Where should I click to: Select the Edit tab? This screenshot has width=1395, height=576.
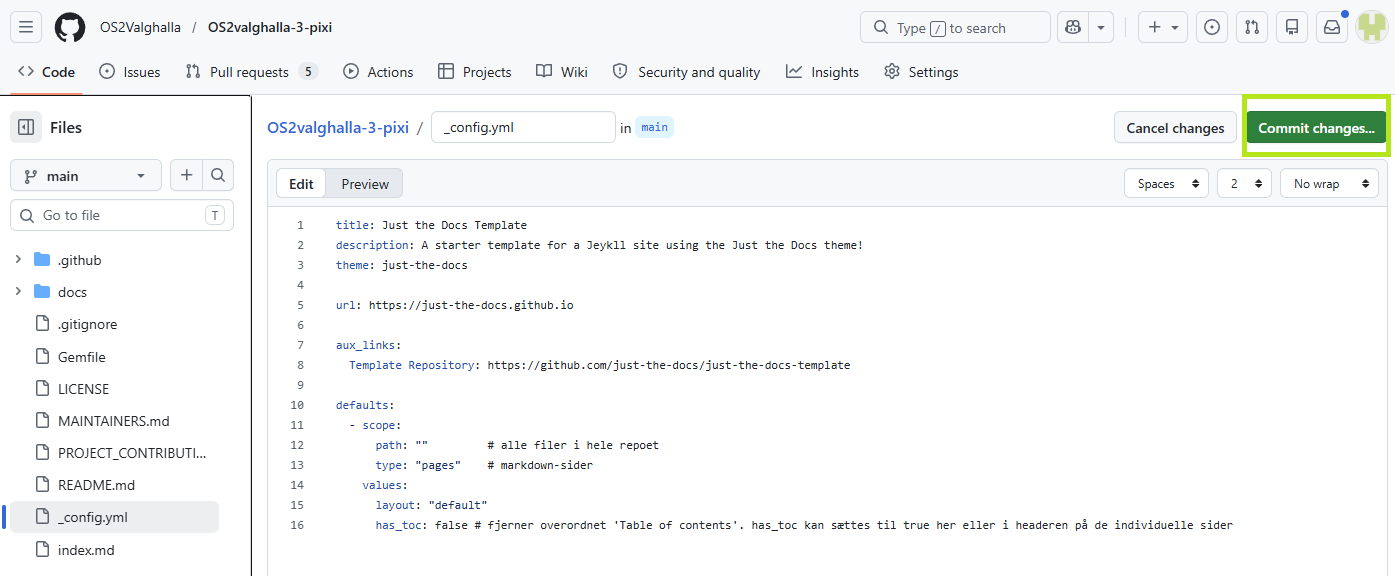coord(301,184)
